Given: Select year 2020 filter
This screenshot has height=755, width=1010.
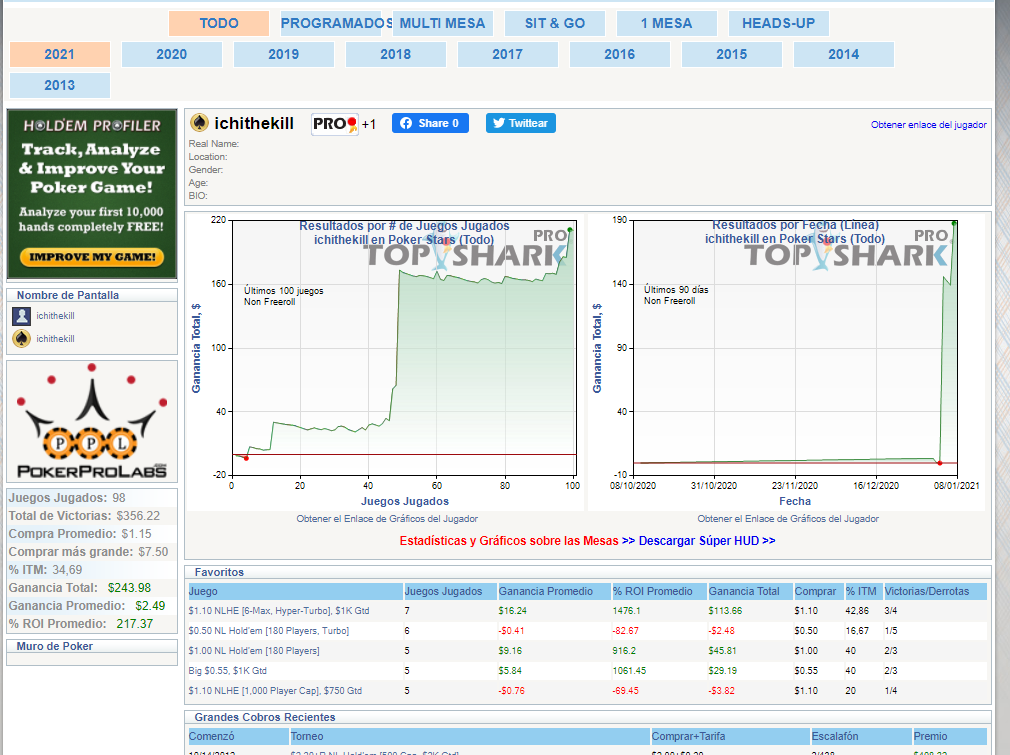Looking at the screenshot, I should [172, 54].
